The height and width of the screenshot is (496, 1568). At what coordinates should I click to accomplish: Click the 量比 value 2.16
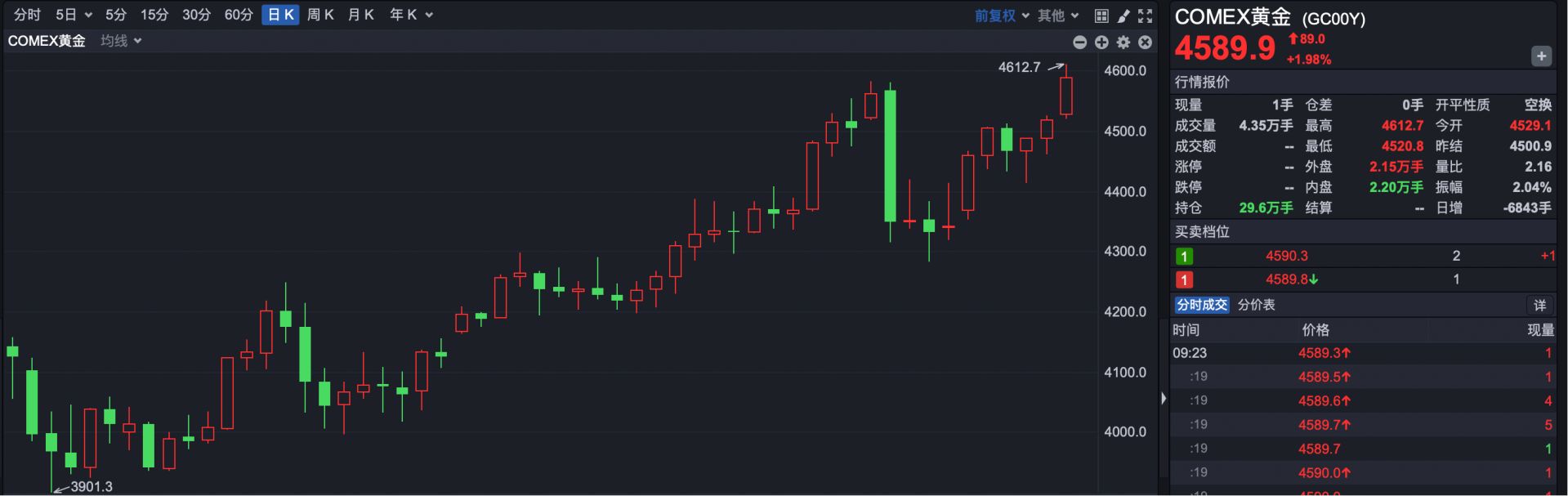(x=1538, y=167)
